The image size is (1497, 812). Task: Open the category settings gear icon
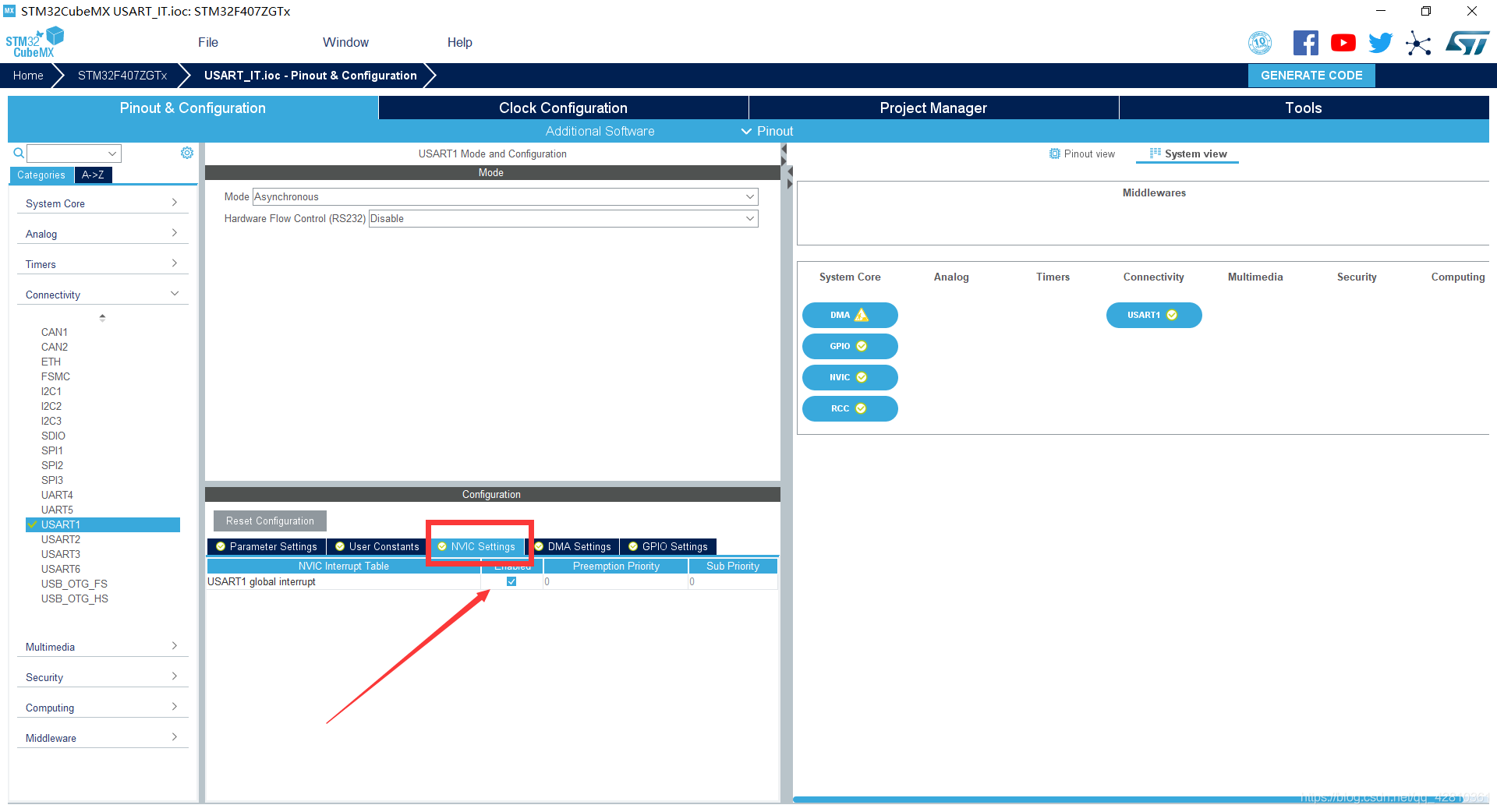point(187,153)
